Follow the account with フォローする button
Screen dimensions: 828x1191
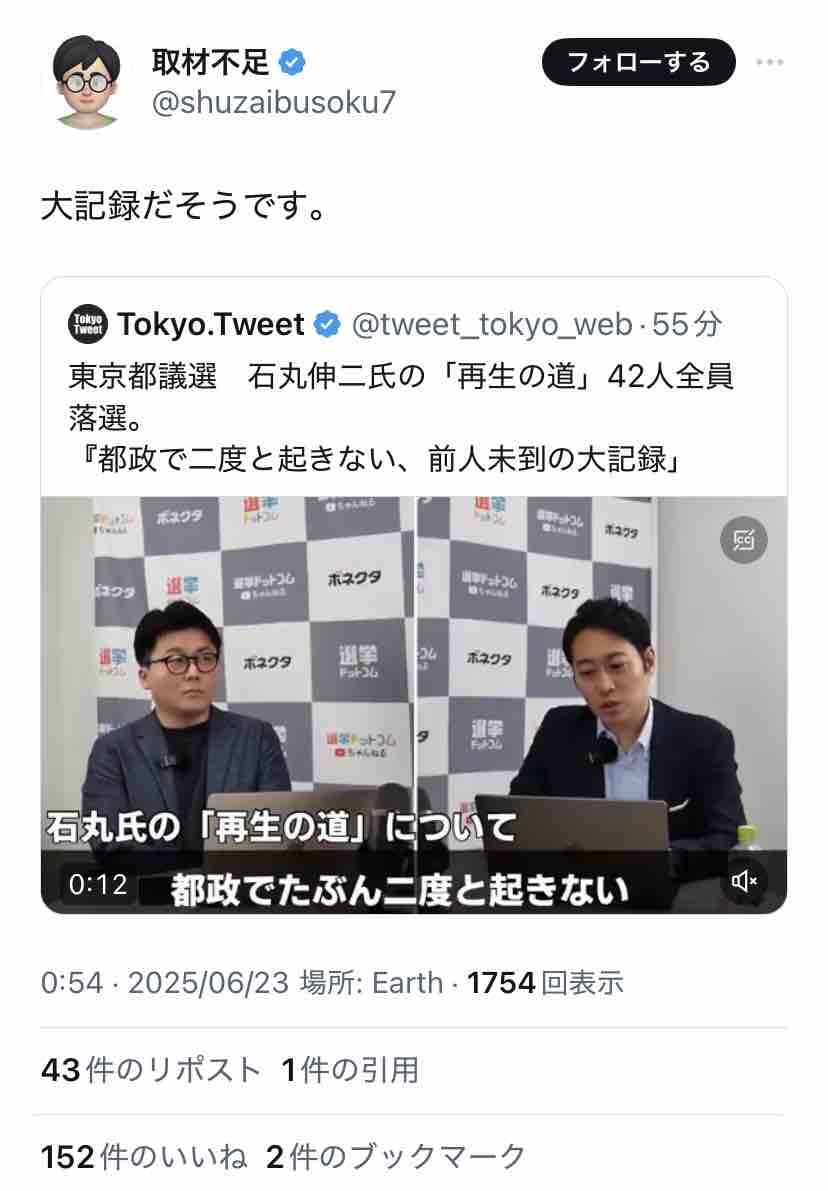638,62
